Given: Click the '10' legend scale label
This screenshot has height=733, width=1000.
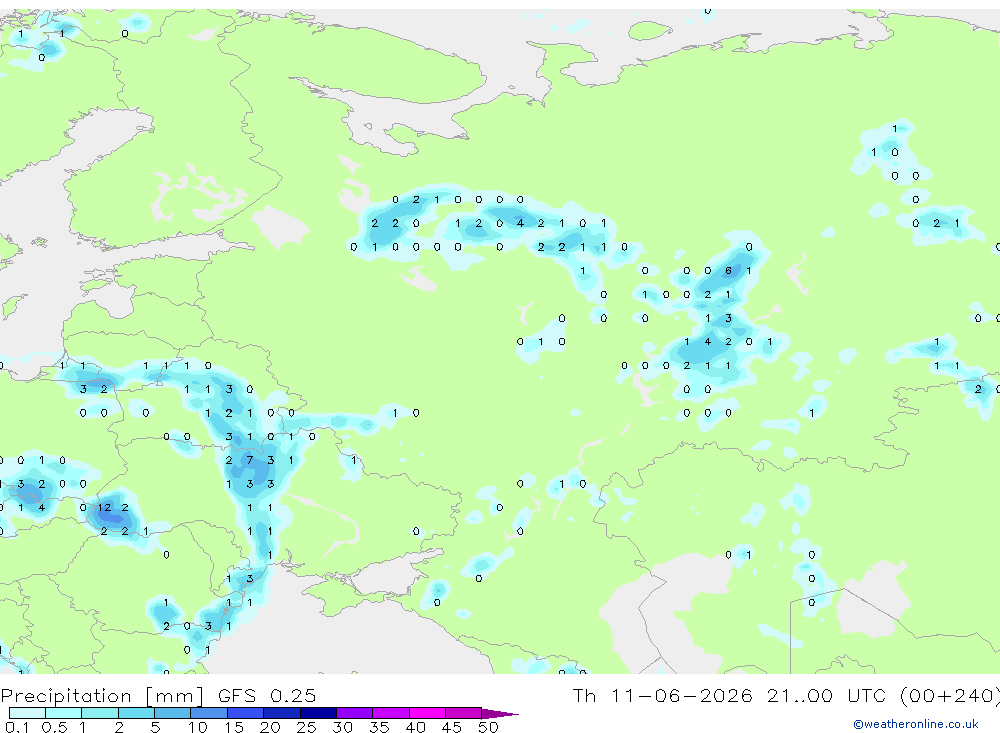Looking at the screenshot, I should click(198, 727).
